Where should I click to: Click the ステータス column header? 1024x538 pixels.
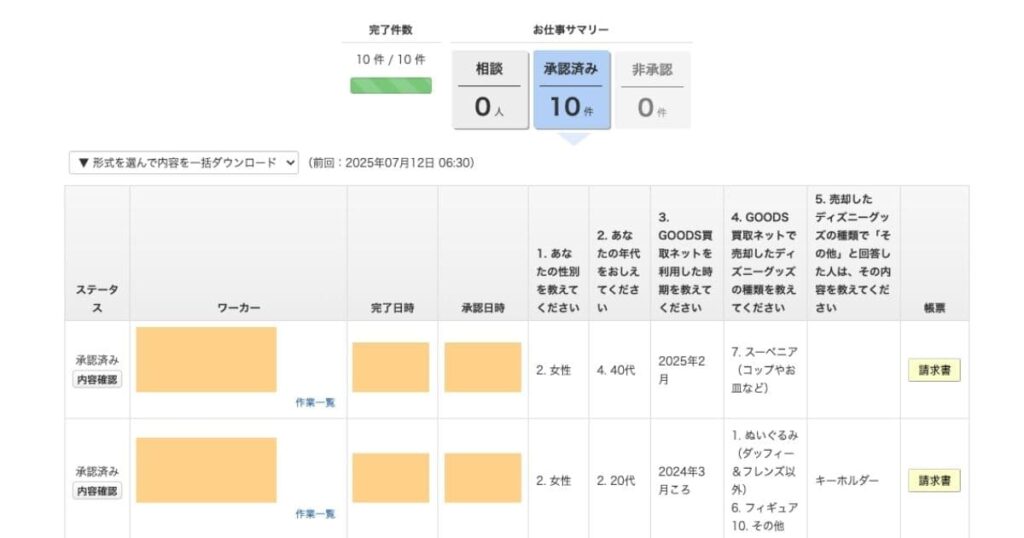97,298
